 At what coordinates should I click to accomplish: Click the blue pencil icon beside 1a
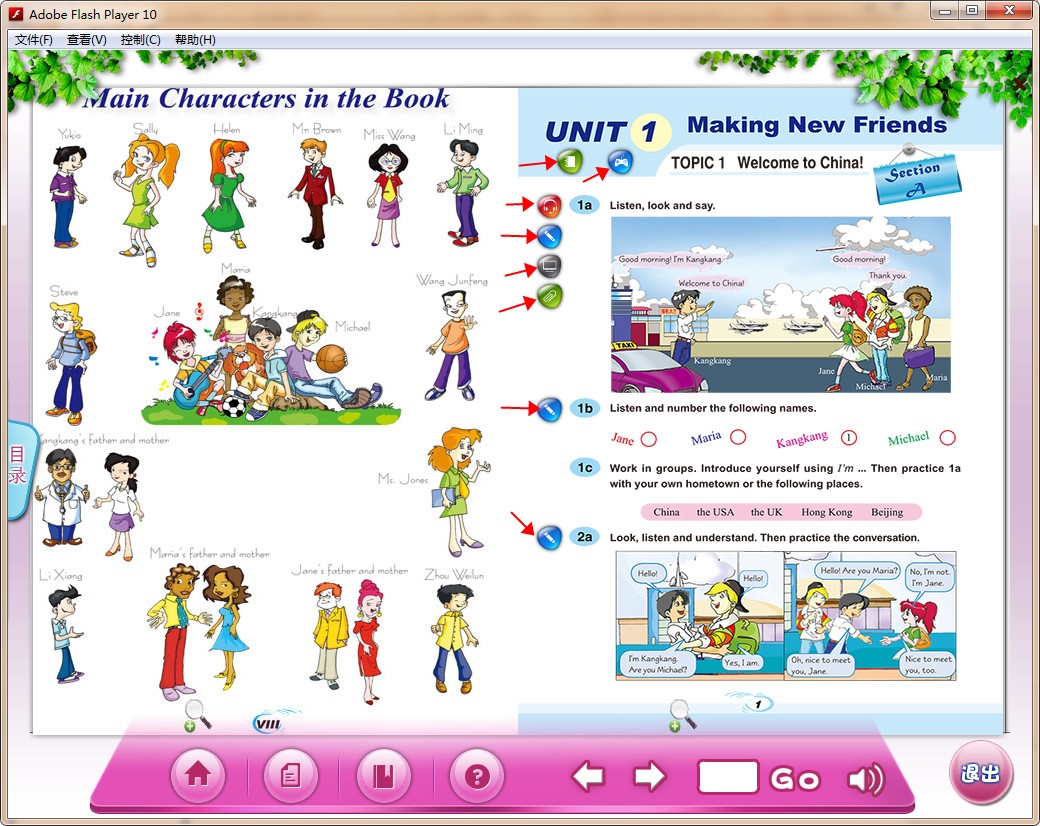549,236
